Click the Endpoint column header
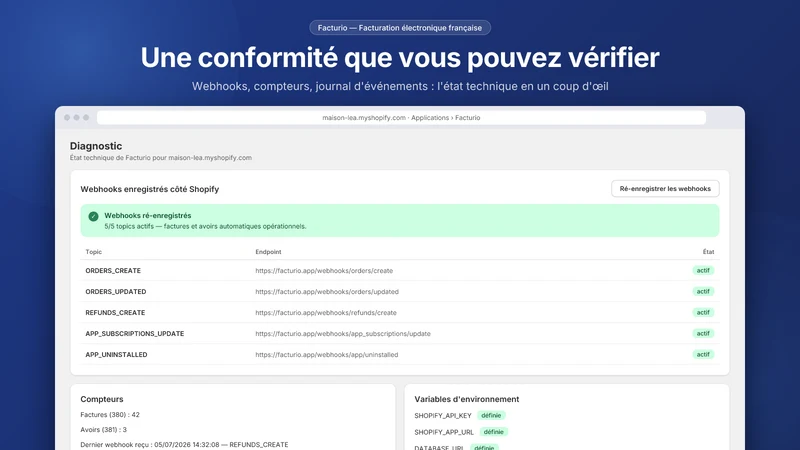 tap(268, 252)
